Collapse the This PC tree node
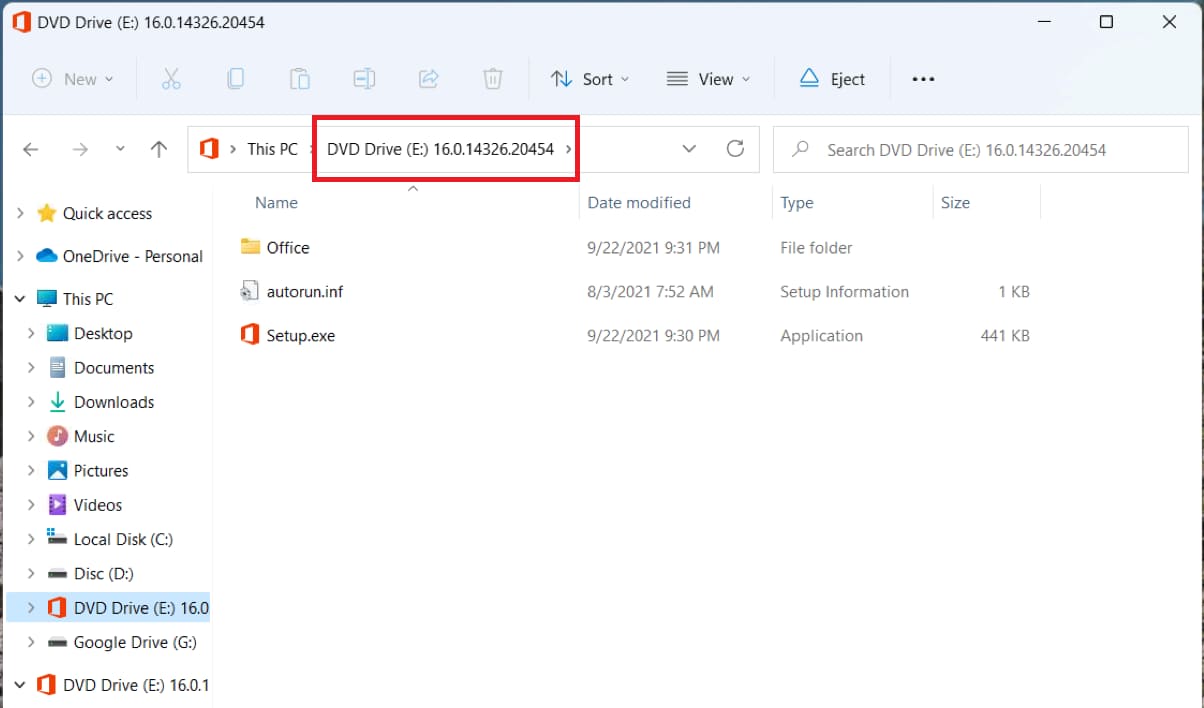This screenshot has width=1204, height=708. (x=20, y=299)
